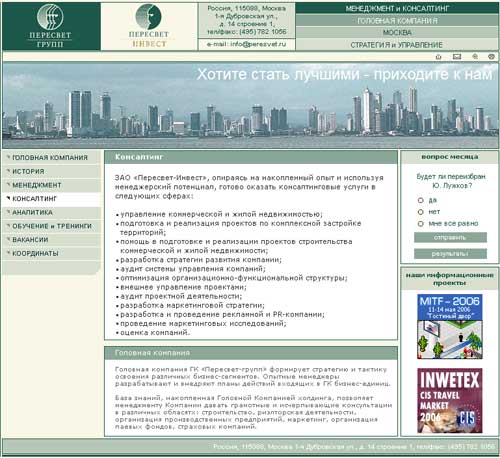
Task: Click the poll question about Ю. Лужков
Action: click(451, 181)
